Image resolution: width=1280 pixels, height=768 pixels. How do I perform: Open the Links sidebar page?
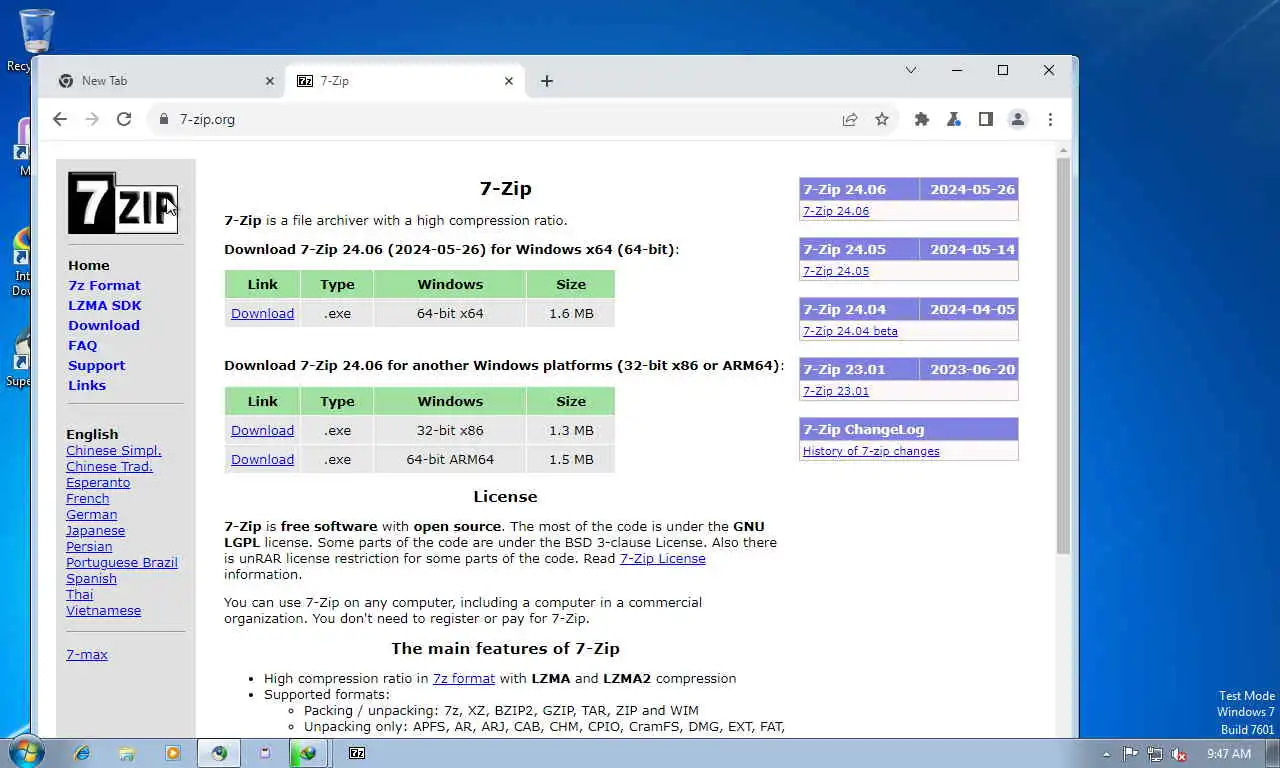click(87, 385)
